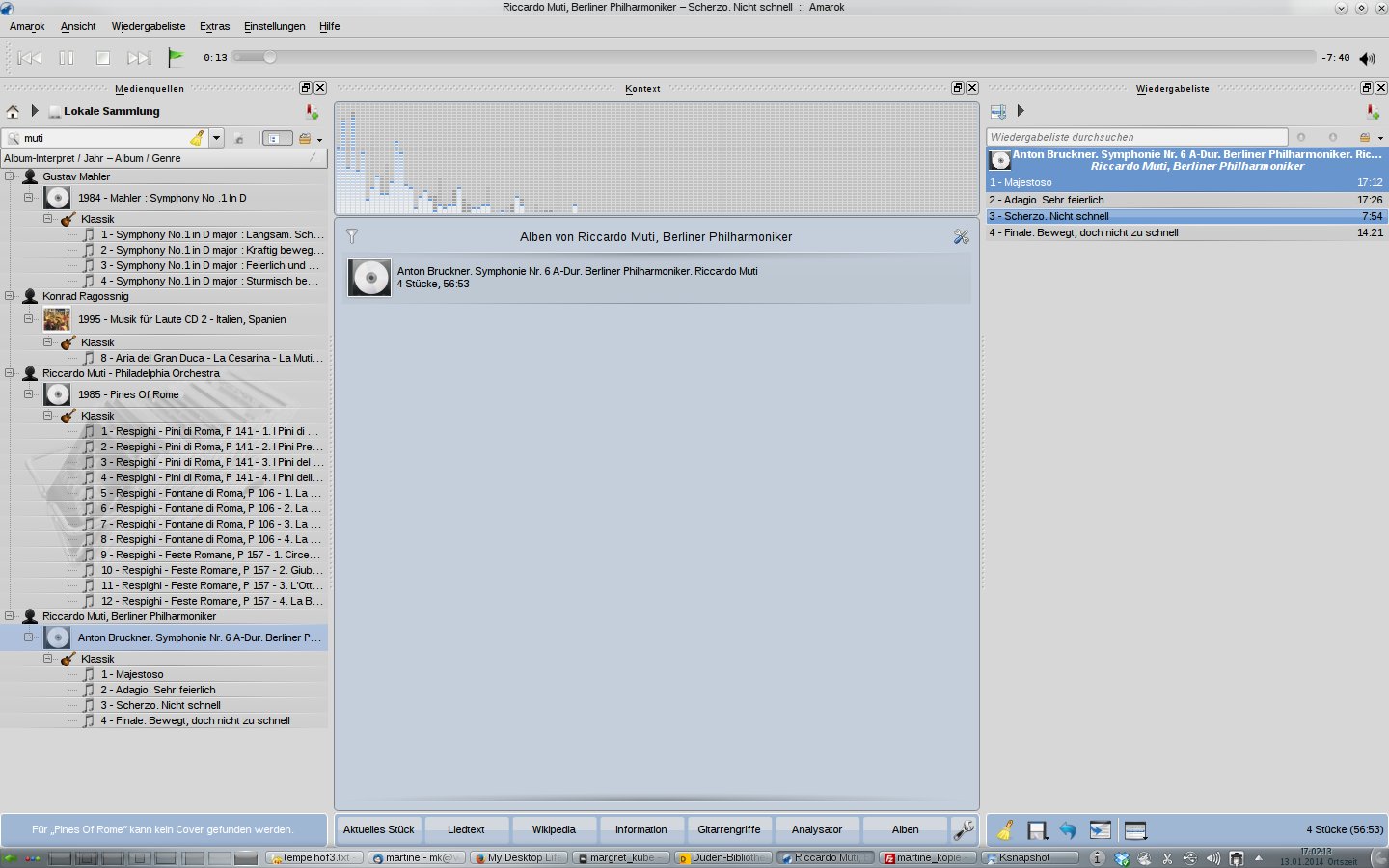Viewport: 1389px width, 868px height.
Task: Show the Gitarrengriffe applet
Action: pyautogui.click(x=729, y=829)
